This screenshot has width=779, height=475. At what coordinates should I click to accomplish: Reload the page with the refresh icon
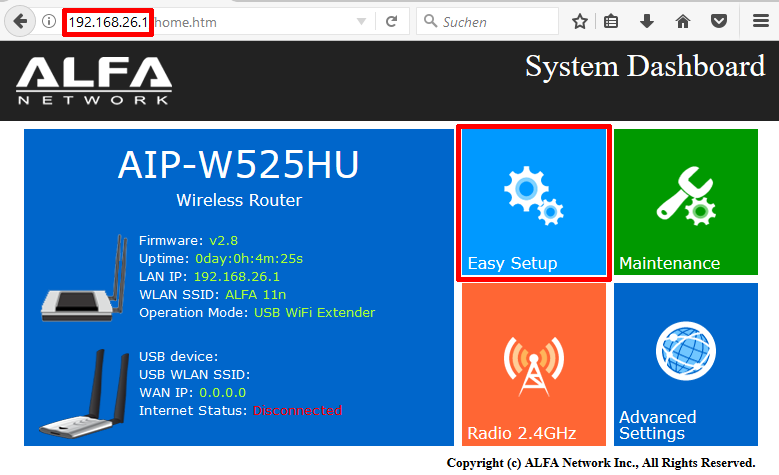[x=391, y=21]
